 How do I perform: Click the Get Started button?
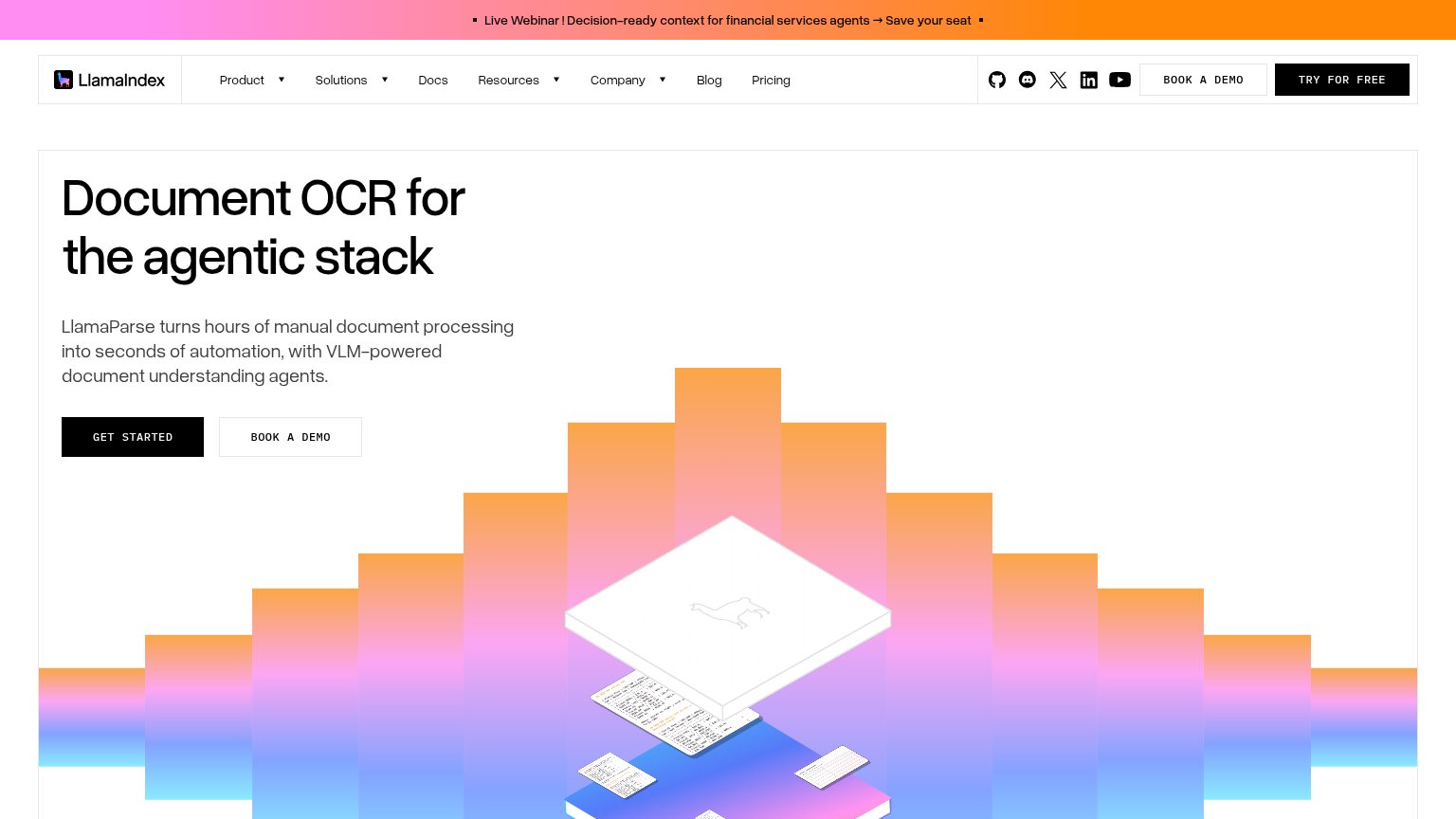pos(133,437)
